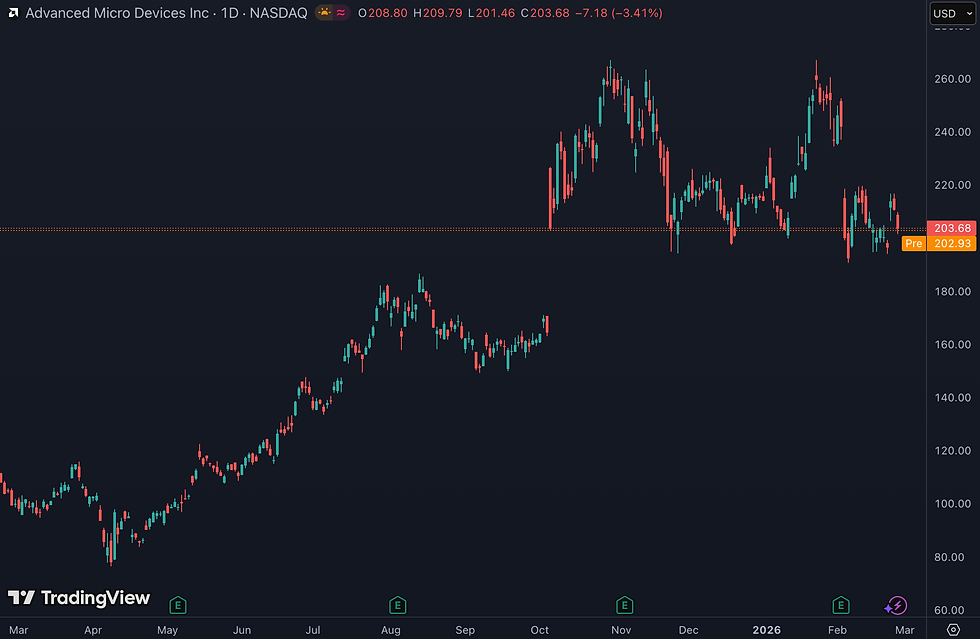Screen dimensions: 980x639
Task: Click the TradingView logo watermark
Action: [x=78, y=597]
